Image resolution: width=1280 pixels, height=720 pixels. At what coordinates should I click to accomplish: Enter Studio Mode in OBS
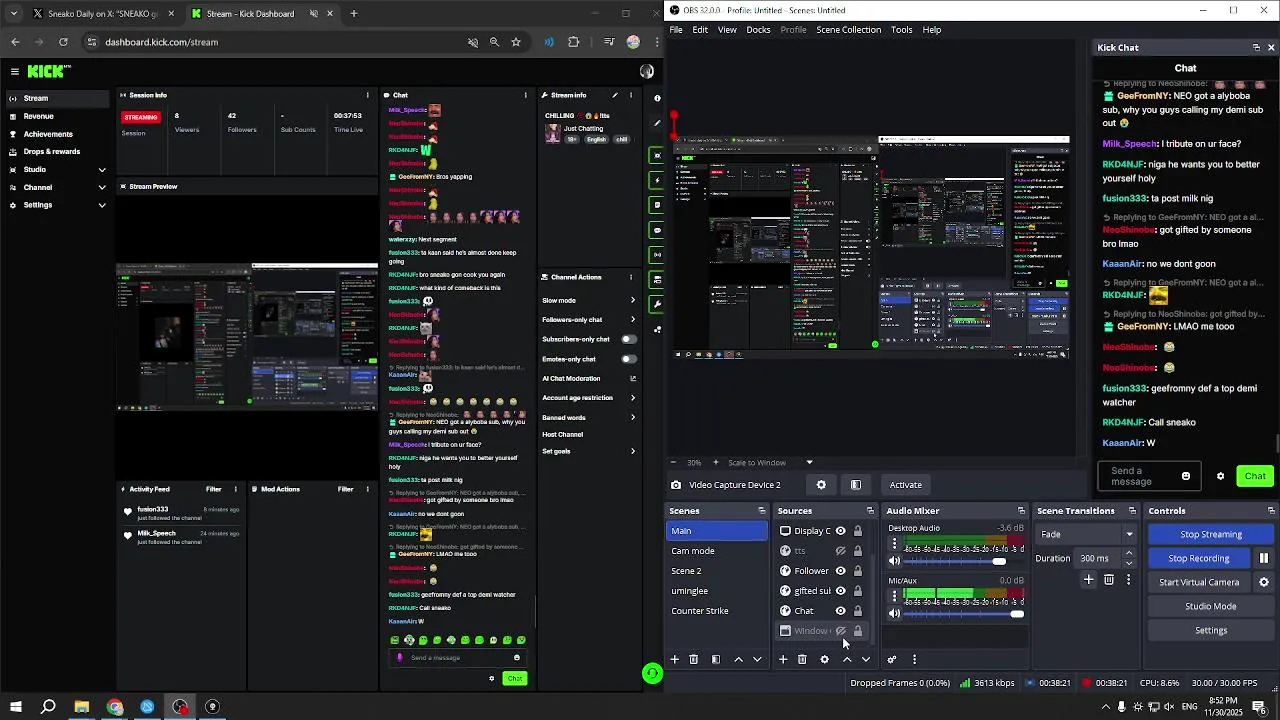(x=1210, y=606)
